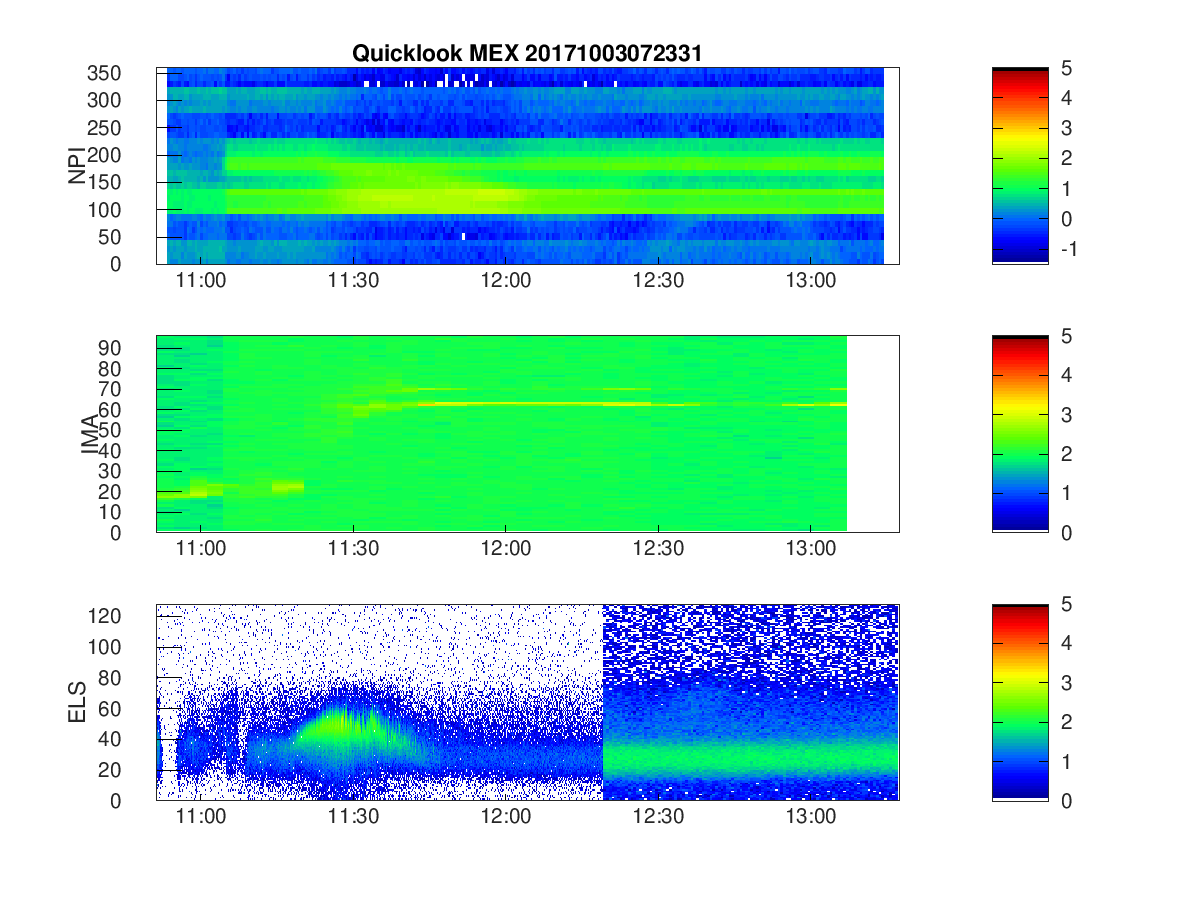
Task: Click the ELS spectrogram plot area
Action: [527, 702]
